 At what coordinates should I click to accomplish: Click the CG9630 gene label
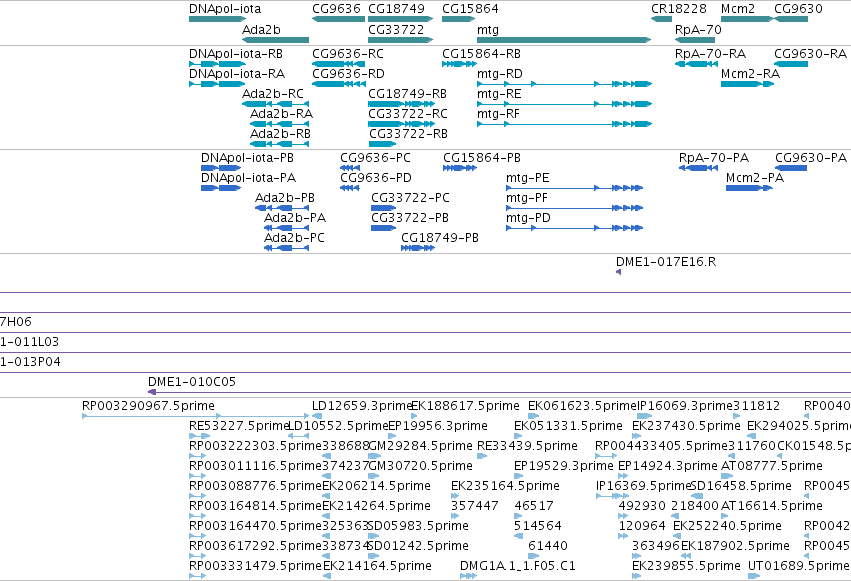[798, 9]
